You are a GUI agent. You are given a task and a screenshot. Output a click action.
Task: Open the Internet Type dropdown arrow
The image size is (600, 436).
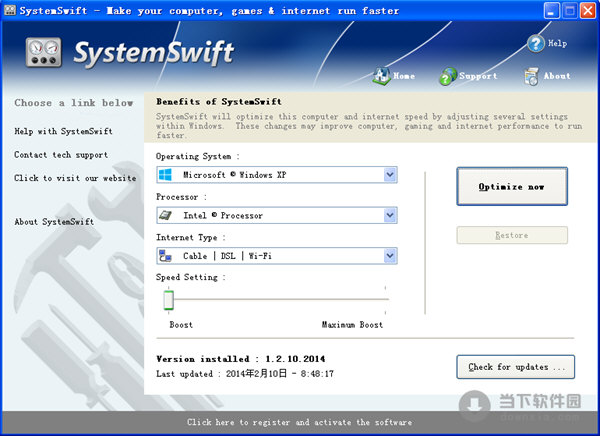[x=390, y=256]
